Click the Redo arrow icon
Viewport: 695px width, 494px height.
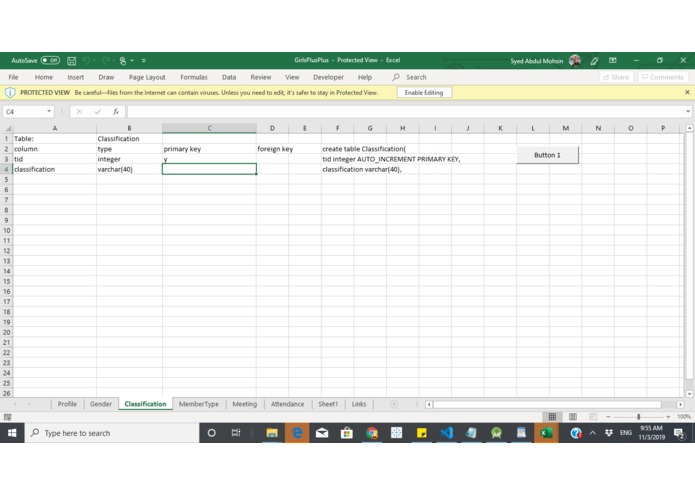105,61
